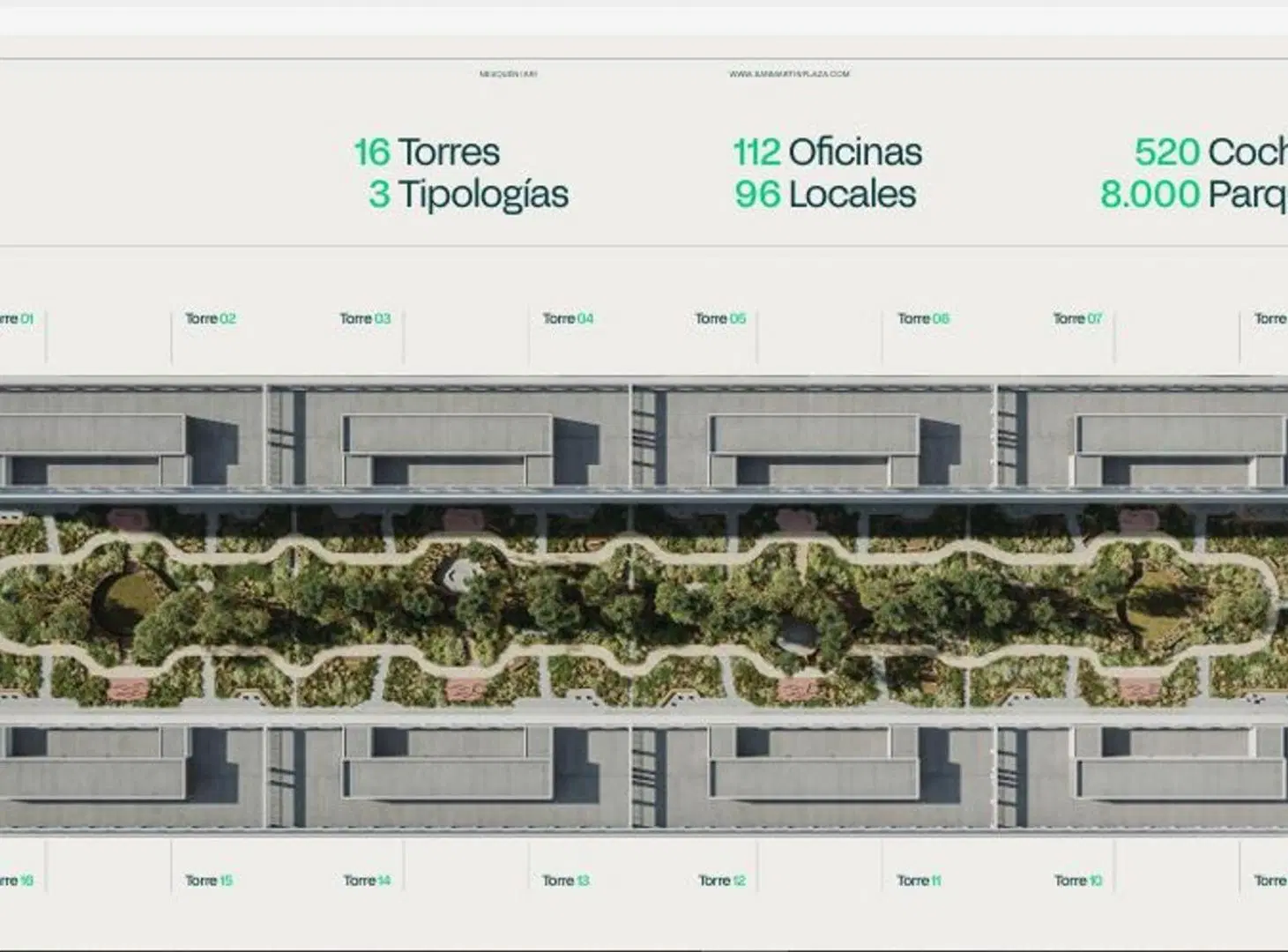
Task: Open the website URL link in header
Action: [x=789, y=74]
